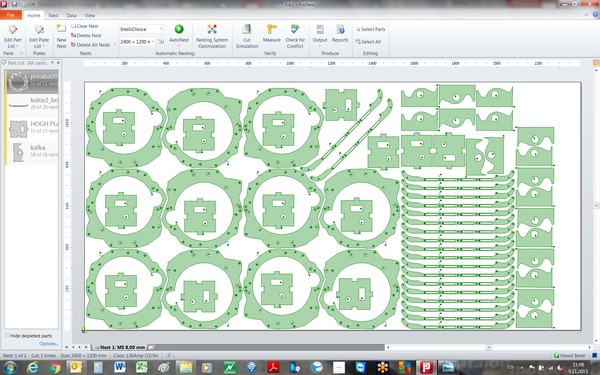Open the Reports tool
The width and height of the screenshot is (600, 375).
(x=340, y=33)
